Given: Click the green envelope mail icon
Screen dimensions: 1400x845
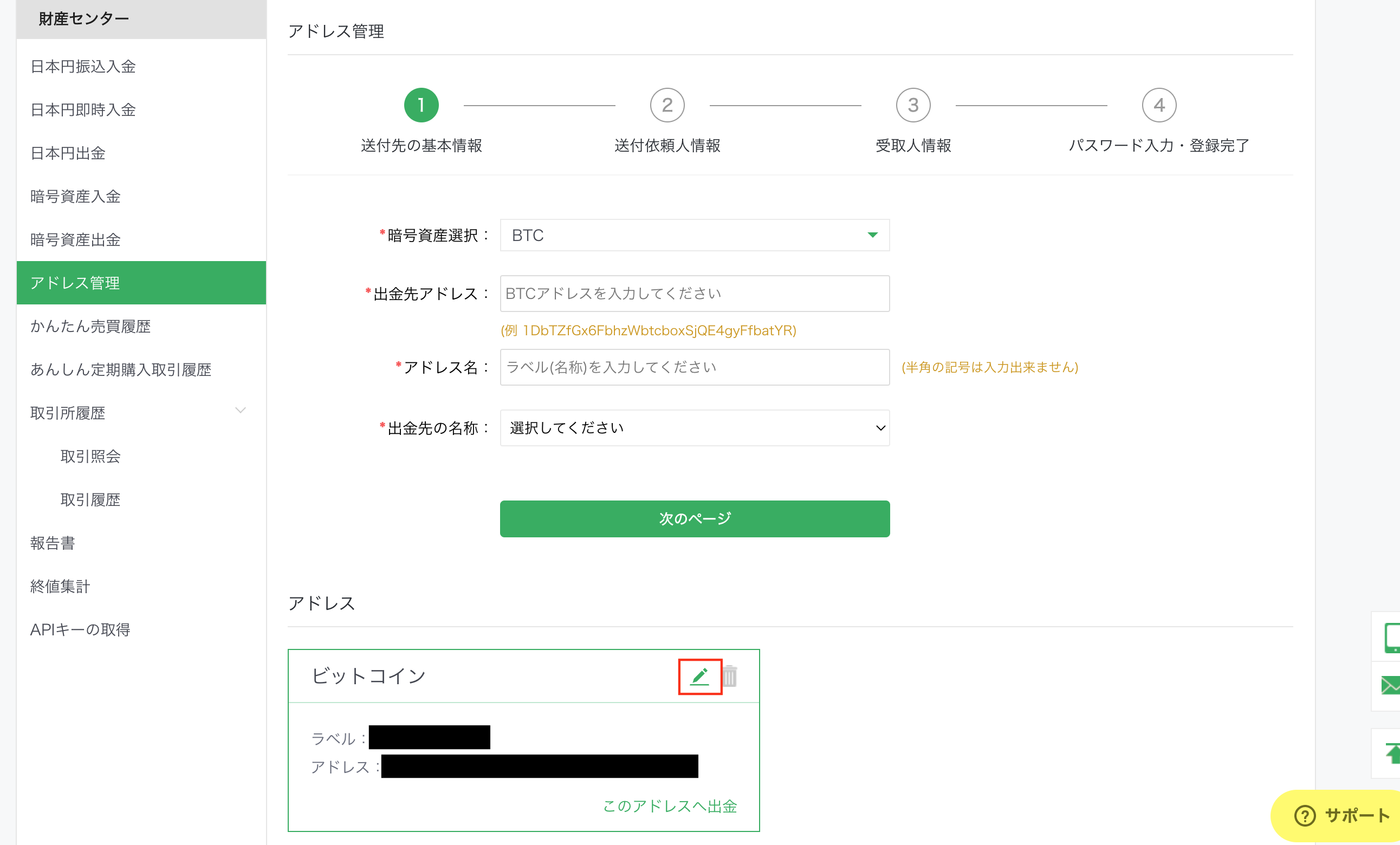Looking at the screenshot, I should tap(1390, 685).
